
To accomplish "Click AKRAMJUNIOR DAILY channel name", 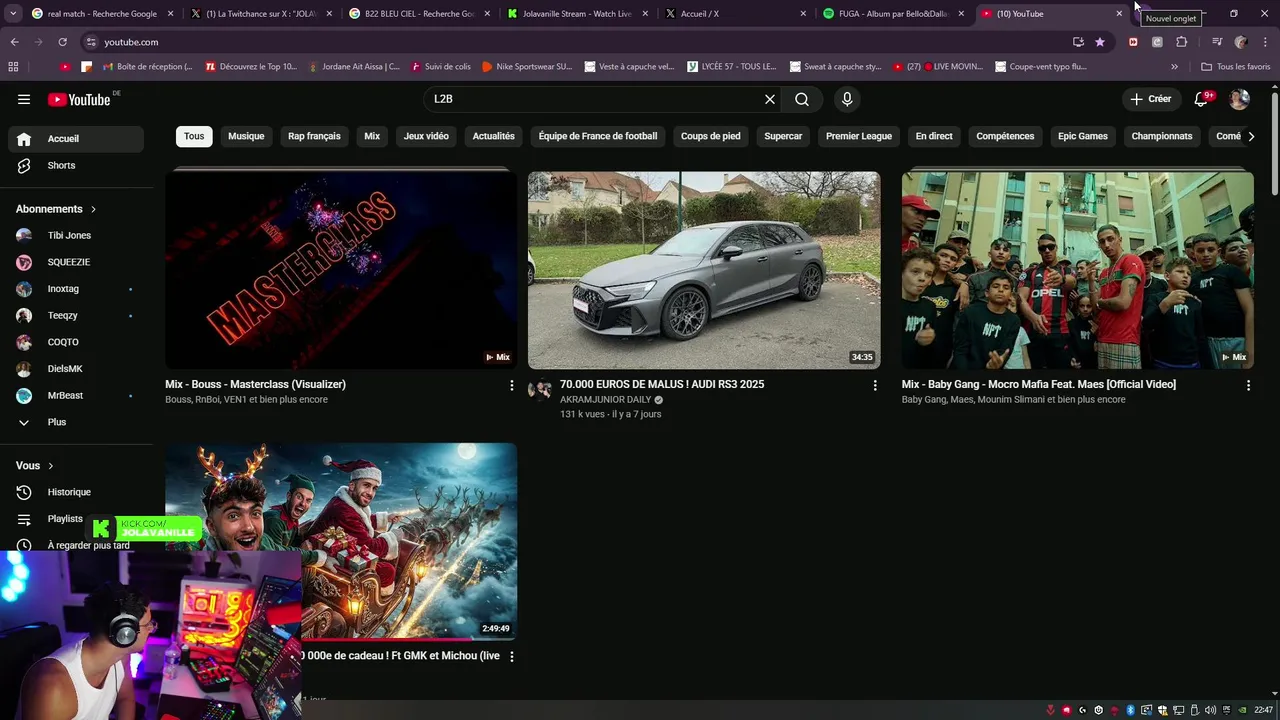I will (x=605, y=400).
